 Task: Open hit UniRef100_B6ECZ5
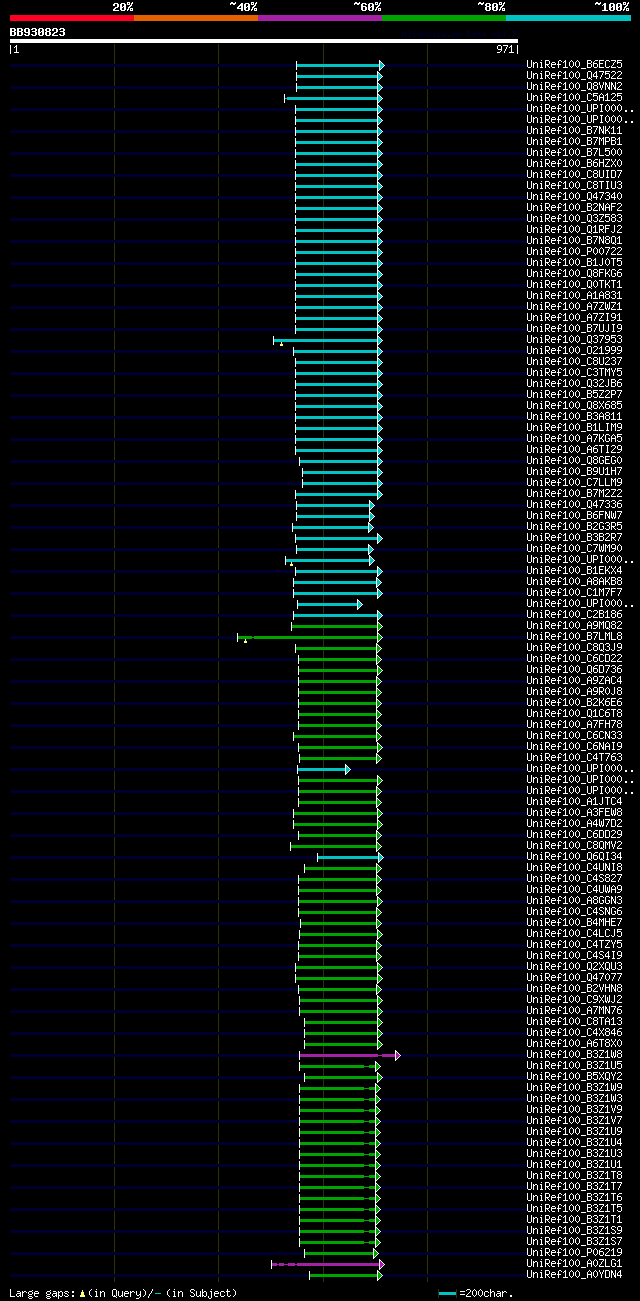(x=574, y=65)
